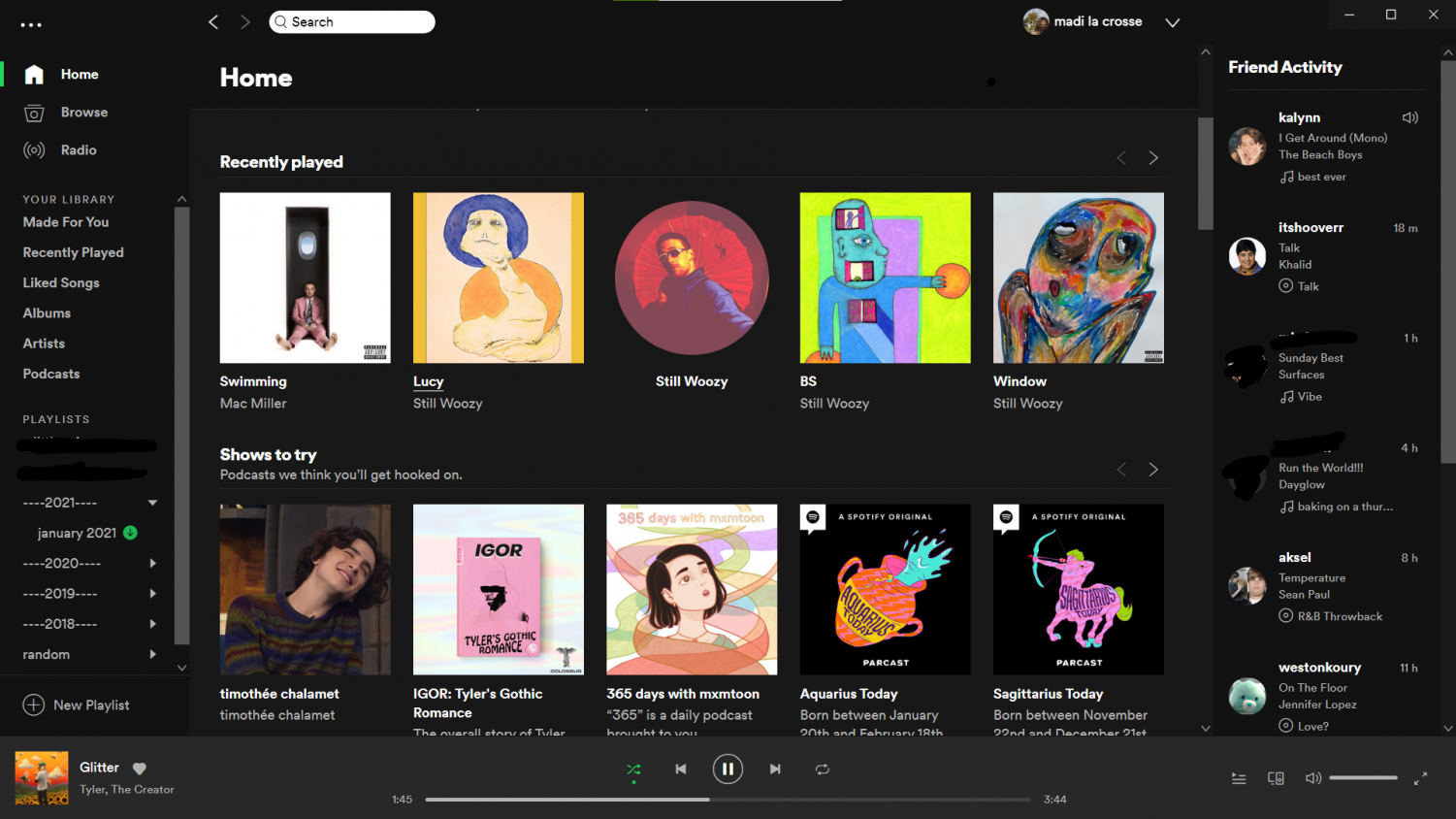Go back with the left arrow
The width and height of the screenshot is (1456, 819).
[x=213, y=22]
